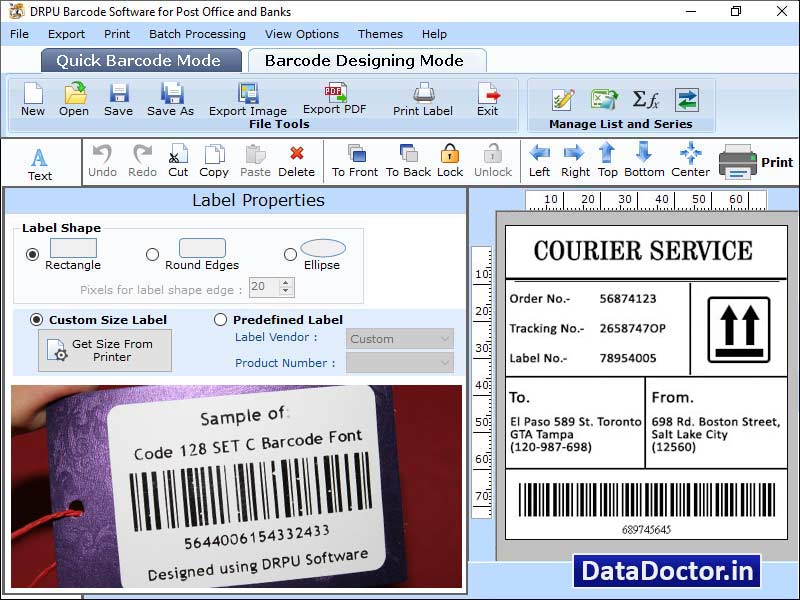Choose the Ellipse label shape
800x600 pixels.
pyautogui.click(x=288, y=252)
